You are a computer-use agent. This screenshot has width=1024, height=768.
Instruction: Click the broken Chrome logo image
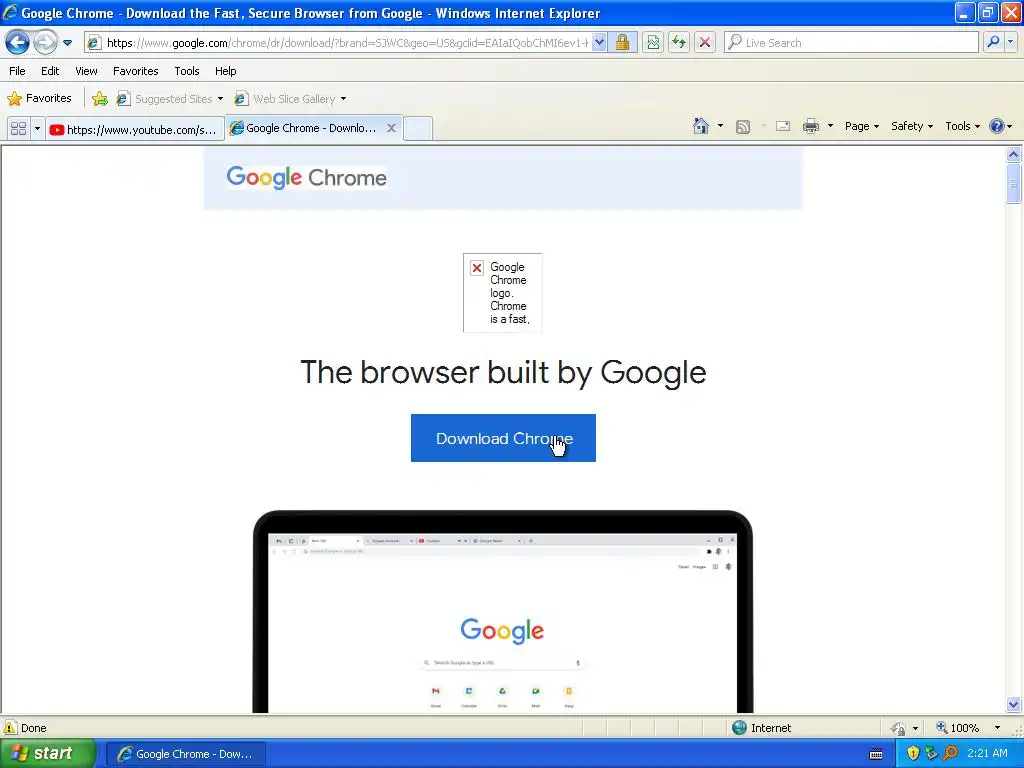503,293
